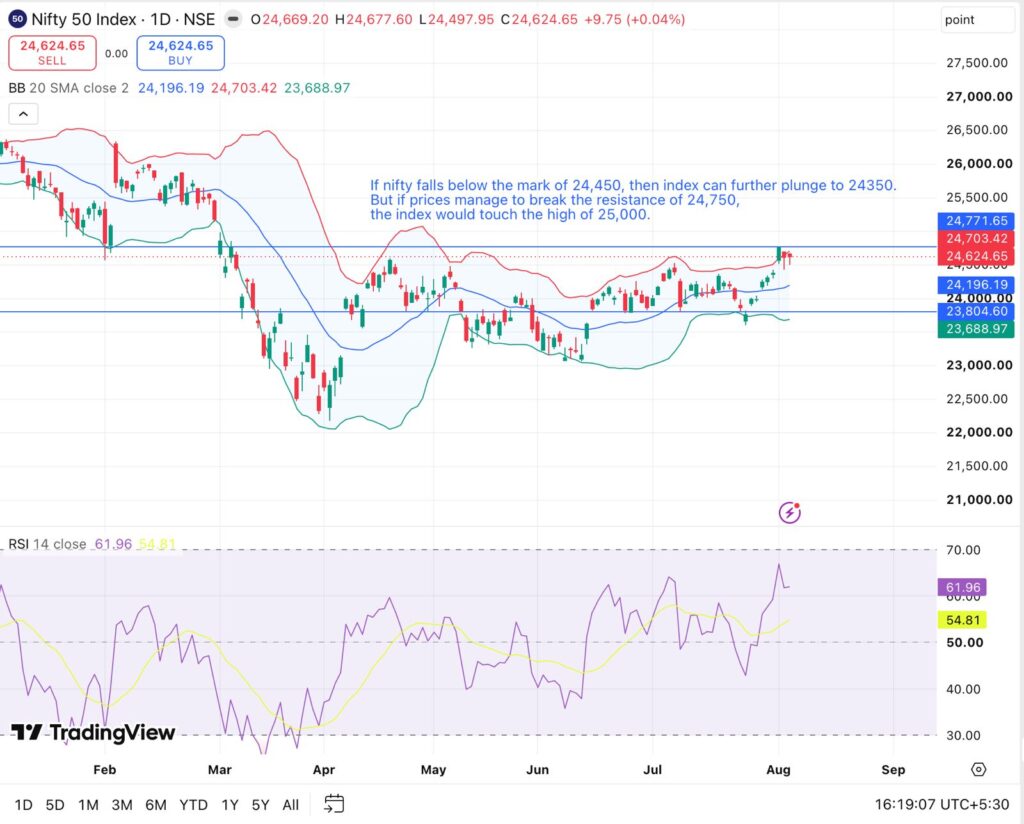Select the RSI 14 close indicator legend
1024x824 pixels.
[47, 544]
